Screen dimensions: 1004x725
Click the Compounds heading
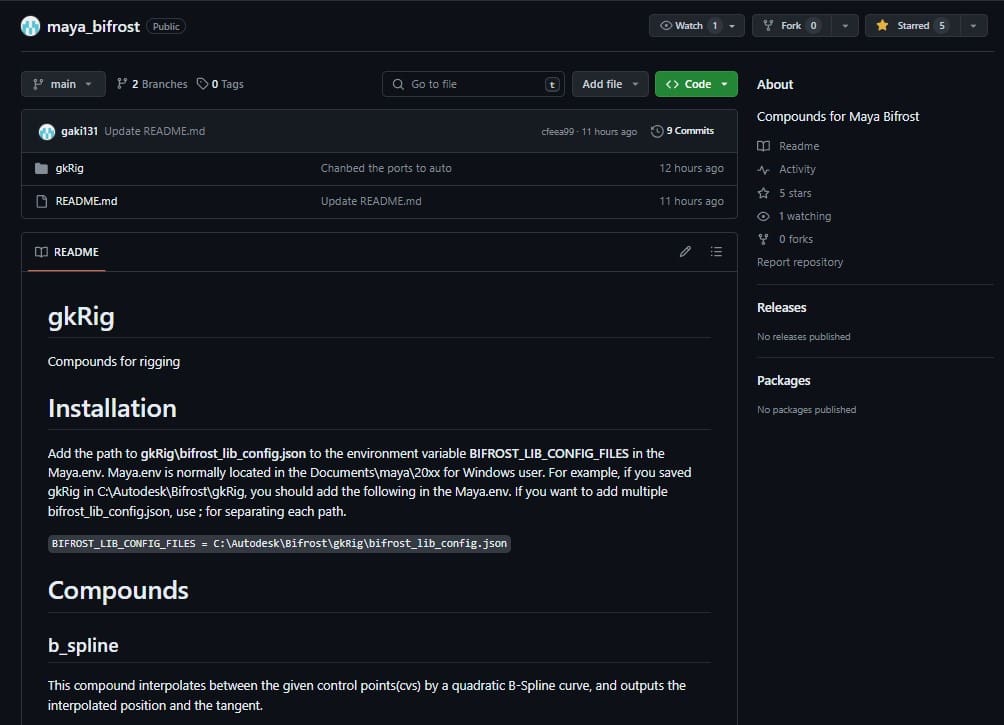[118, 590]
